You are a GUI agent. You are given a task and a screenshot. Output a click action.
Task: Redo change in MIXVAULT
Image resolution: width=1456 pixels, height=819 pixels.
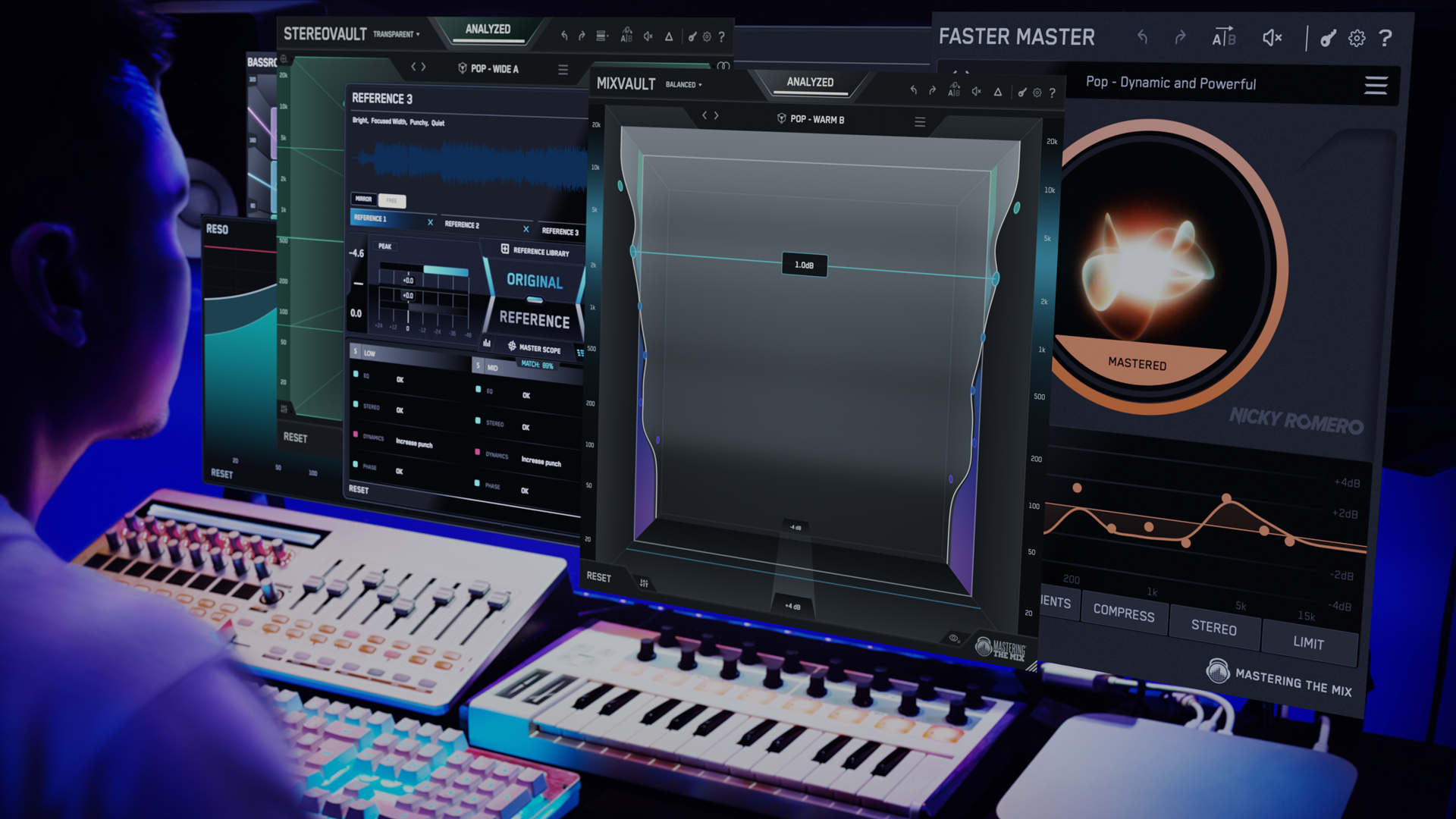933,90
